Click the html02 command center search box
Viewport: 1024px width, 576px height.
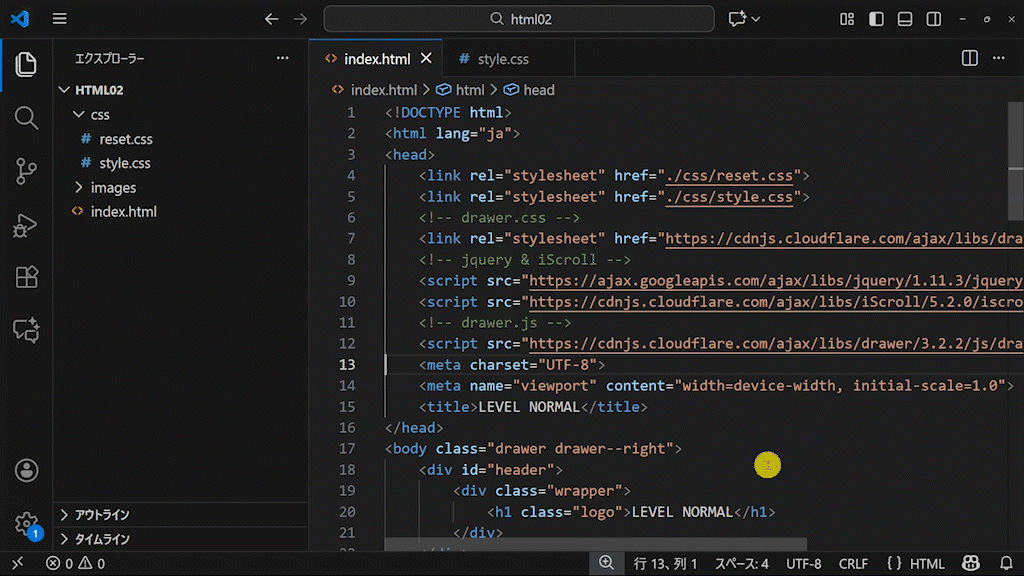[519, 19]
